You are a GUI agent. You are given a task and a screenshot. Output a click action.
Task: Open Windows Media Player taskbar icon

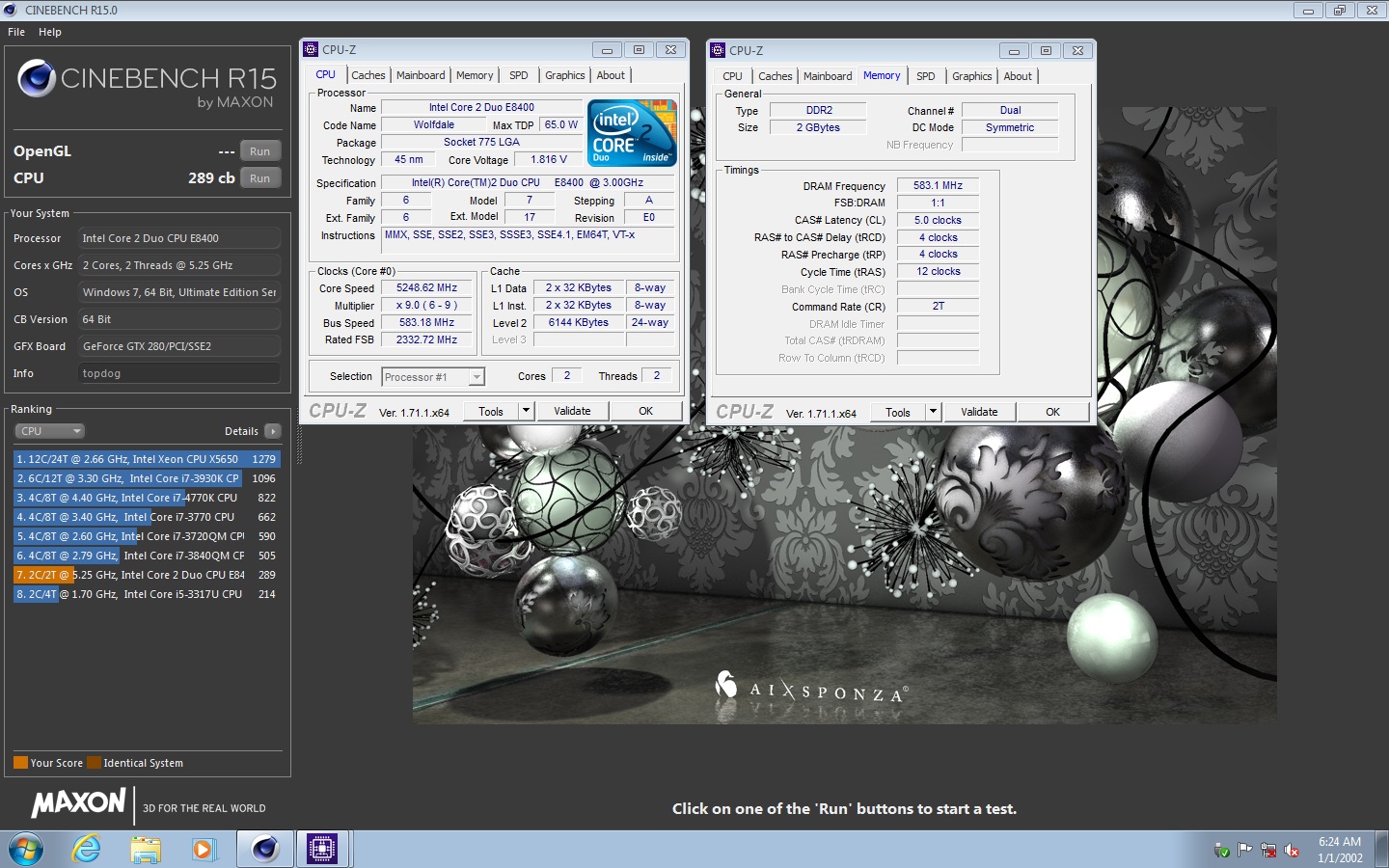click(x=203, y=850)
